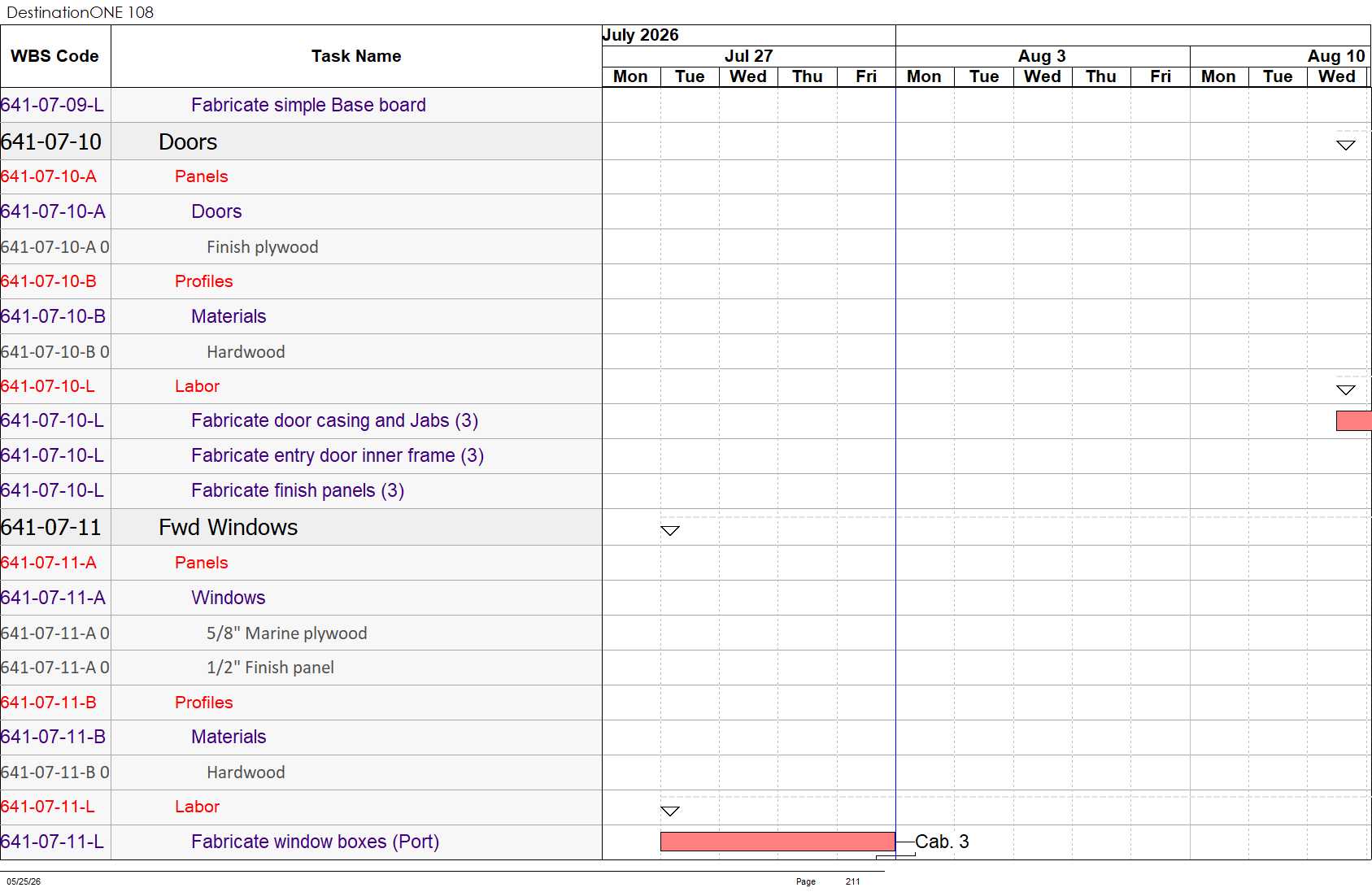Click WBS code 641-07-10

(x=51, y=141)
